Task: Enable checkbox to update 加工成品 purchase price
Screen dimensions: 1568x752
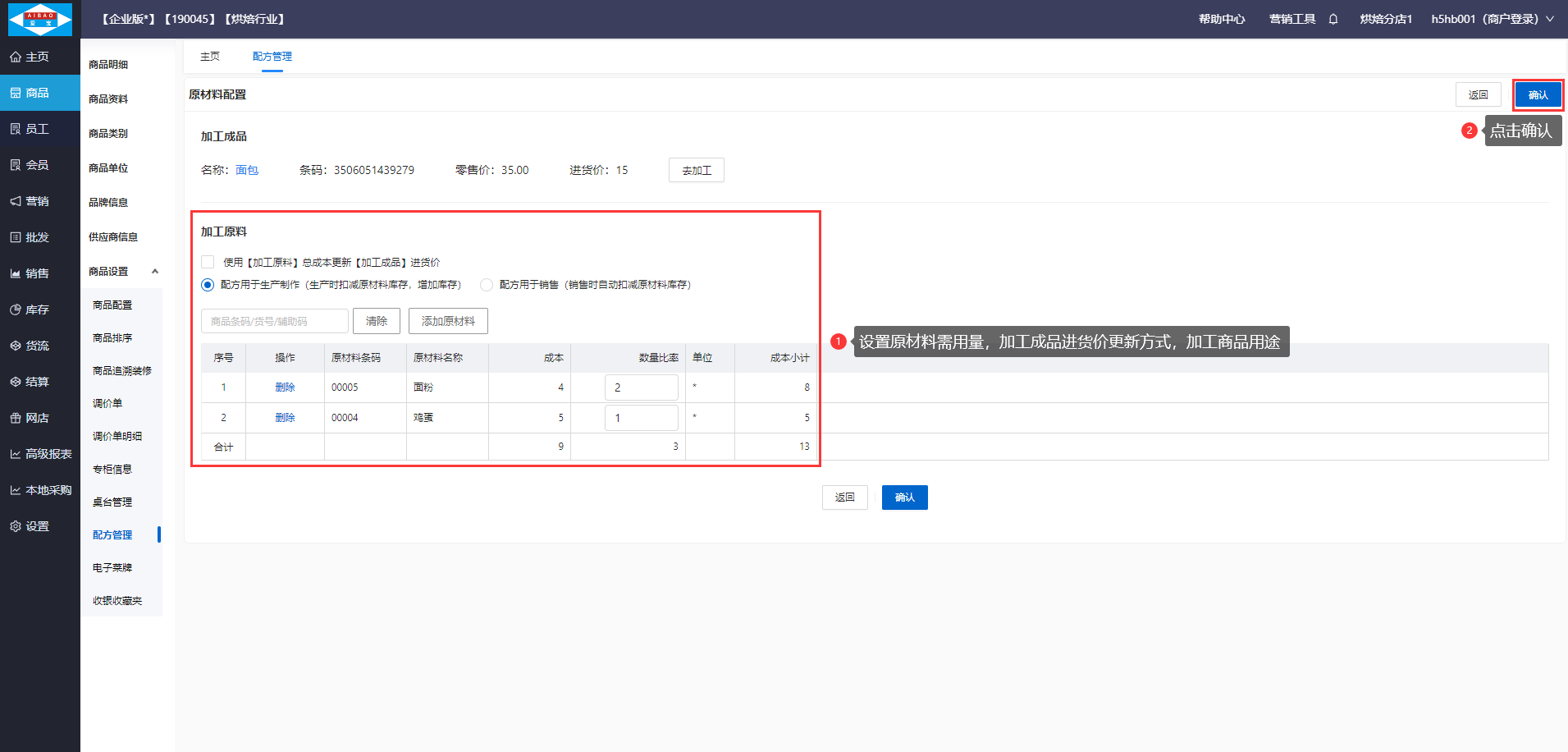Action: coord(208,262)
